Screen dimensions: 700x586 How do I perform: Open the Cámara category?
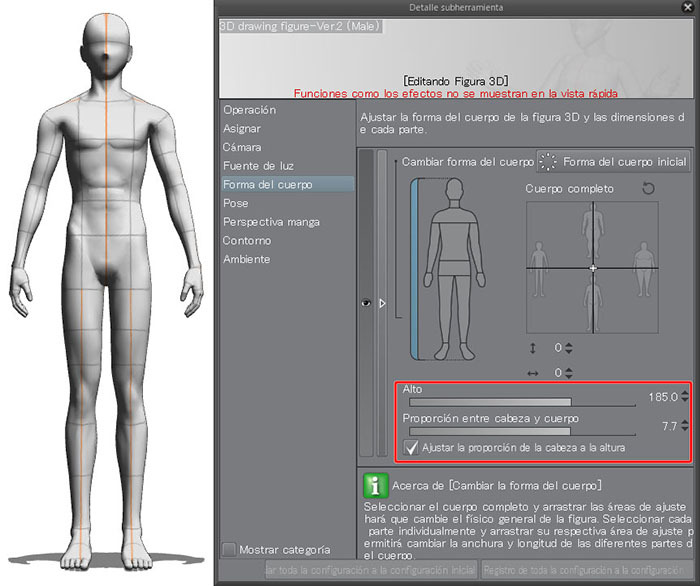point(242,147)
